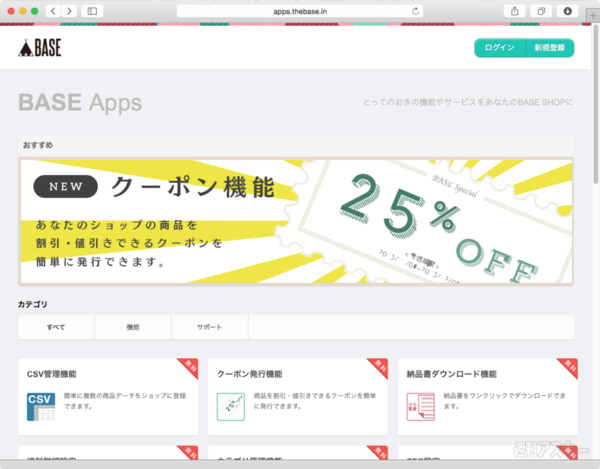Go back with Safari back arrow

tap(53, 11)
